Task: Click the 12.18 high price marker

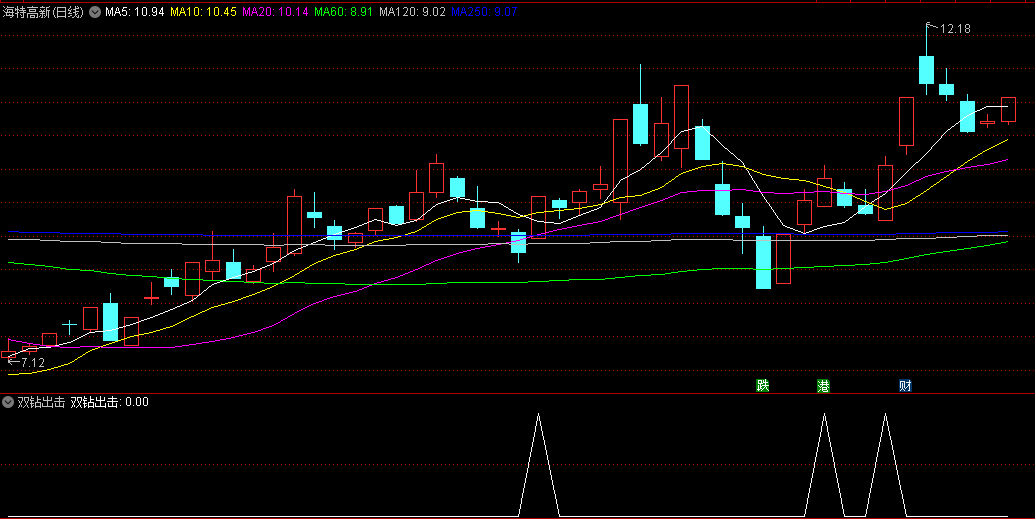Action: tap(954, 29)
